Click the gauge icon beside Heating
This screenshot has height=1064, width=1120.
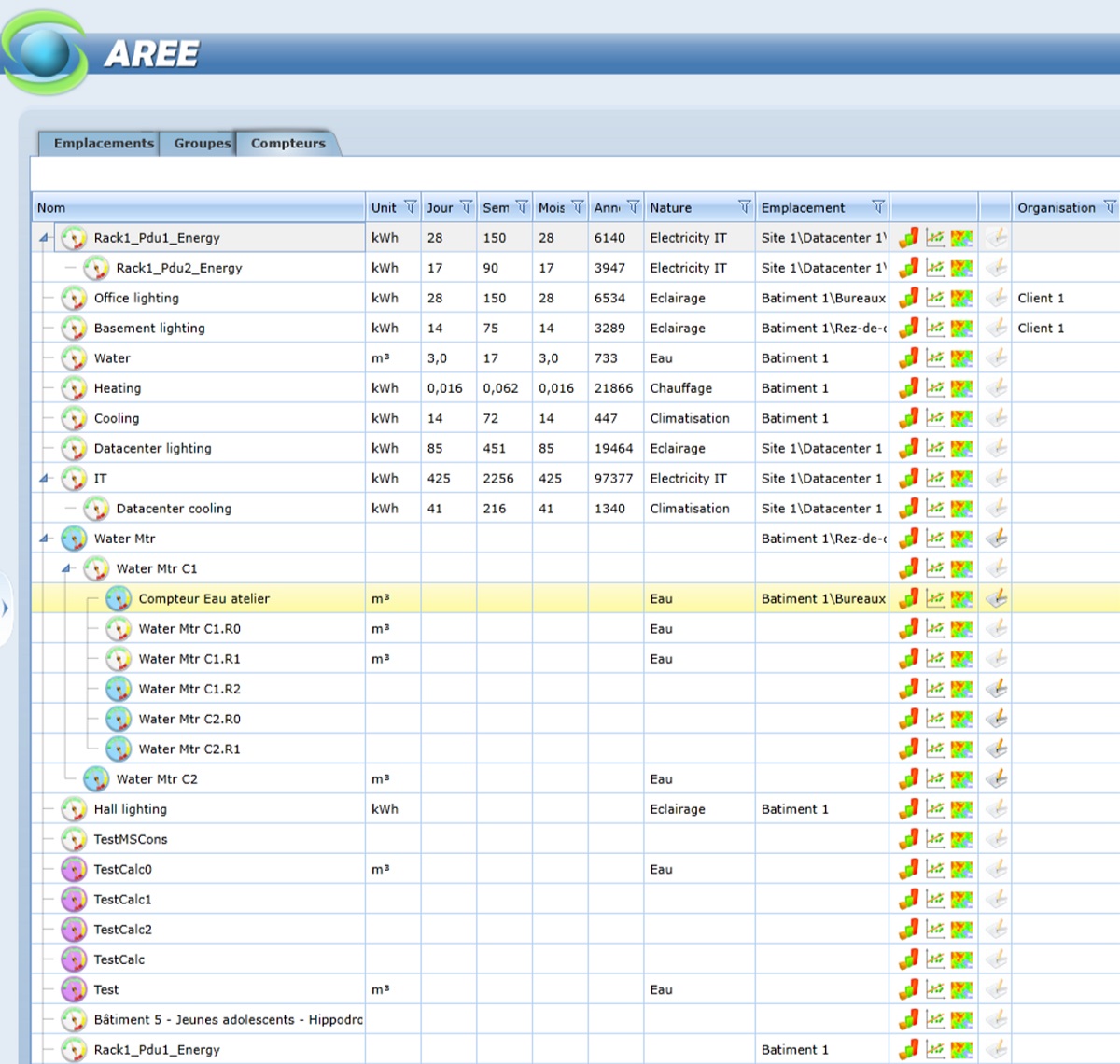[x=74, y=388]
